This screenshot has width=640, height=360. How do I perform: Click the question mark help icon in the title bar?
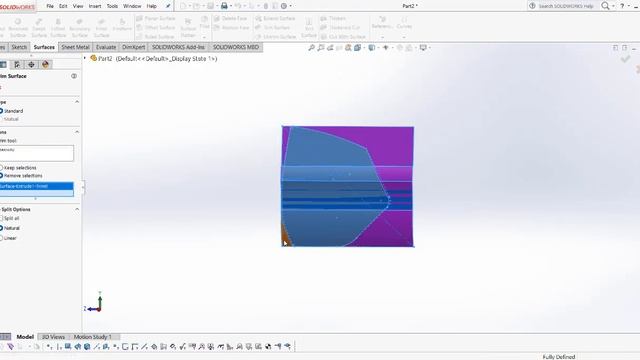(622, 6)
